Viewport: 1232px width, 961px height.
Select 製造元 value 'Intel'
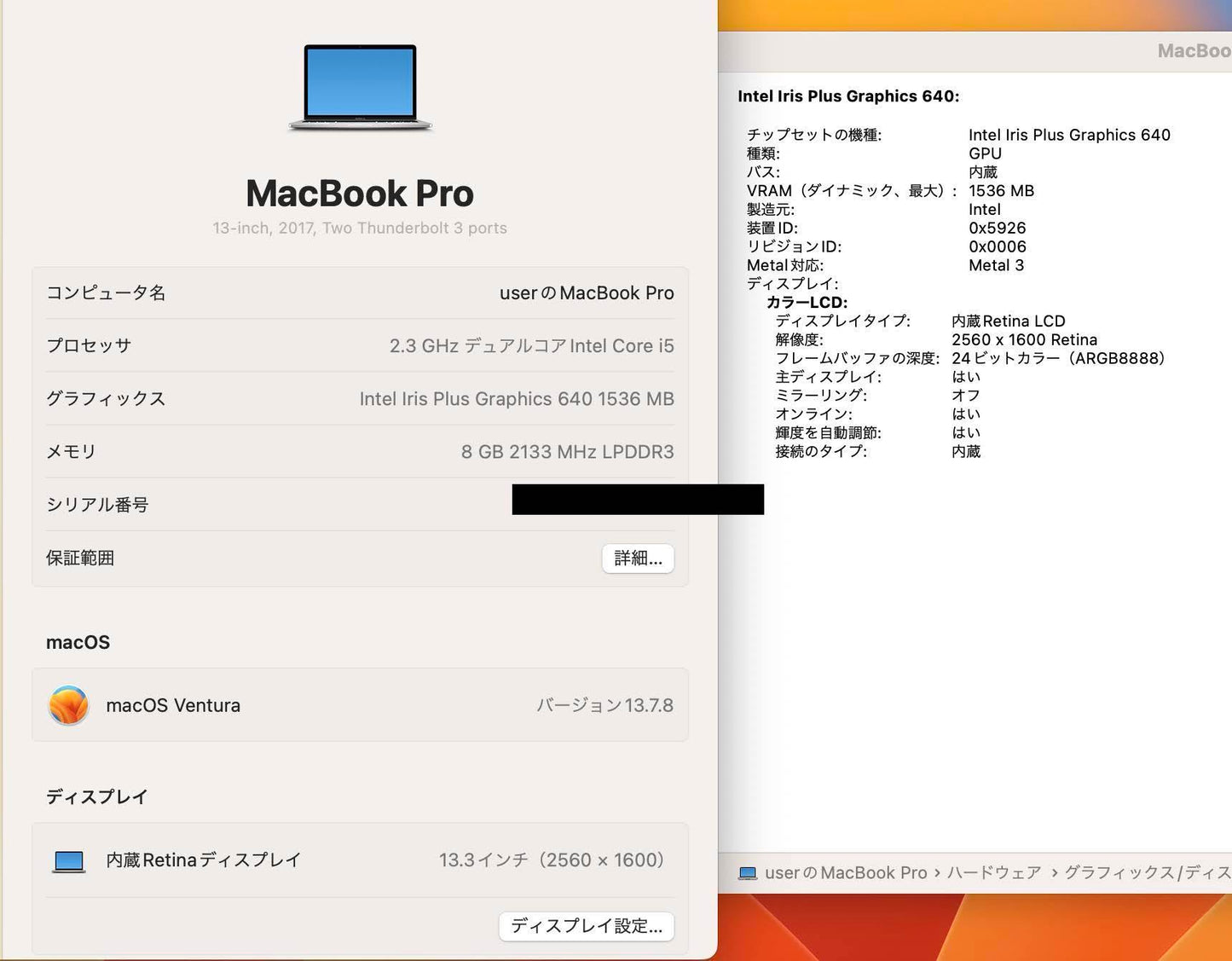click(985, 210)
